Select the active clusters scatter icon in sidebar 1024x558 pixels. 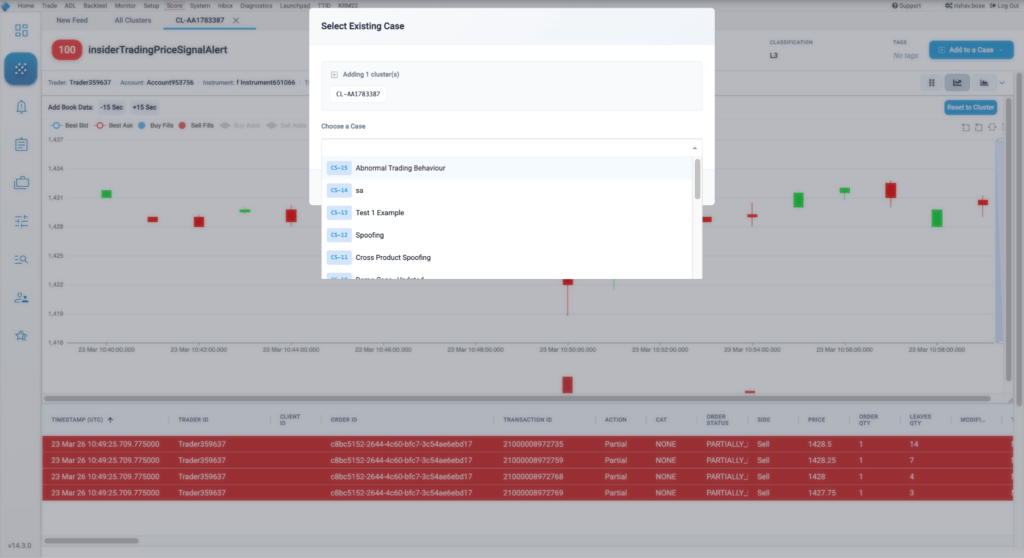pos(21,69)
